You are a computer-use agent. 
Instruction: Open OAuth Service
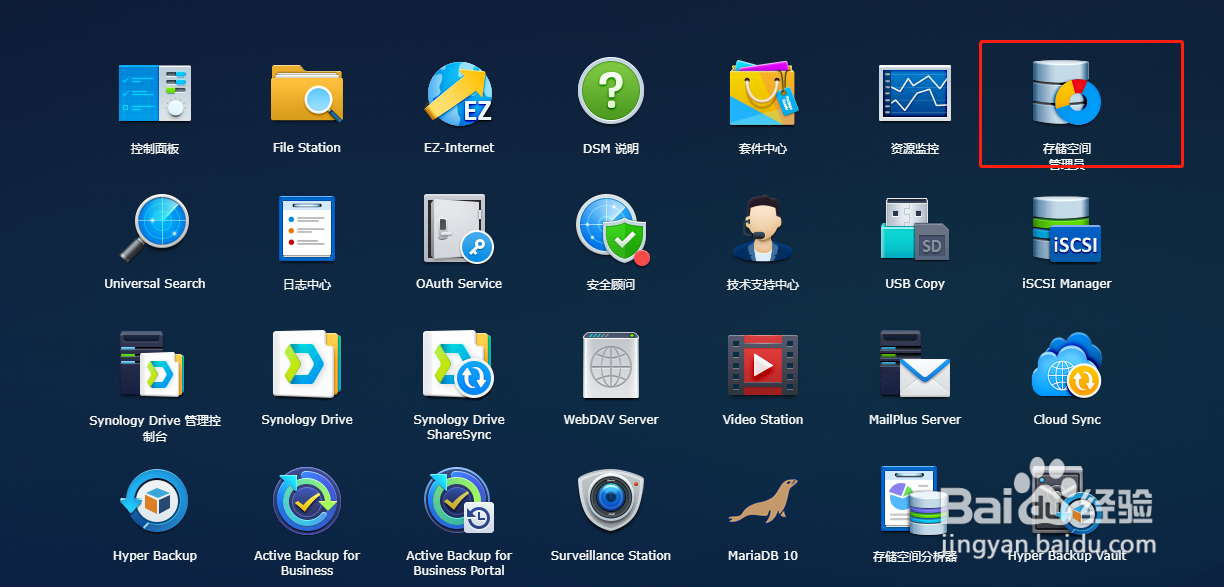[x=459, y=228]
